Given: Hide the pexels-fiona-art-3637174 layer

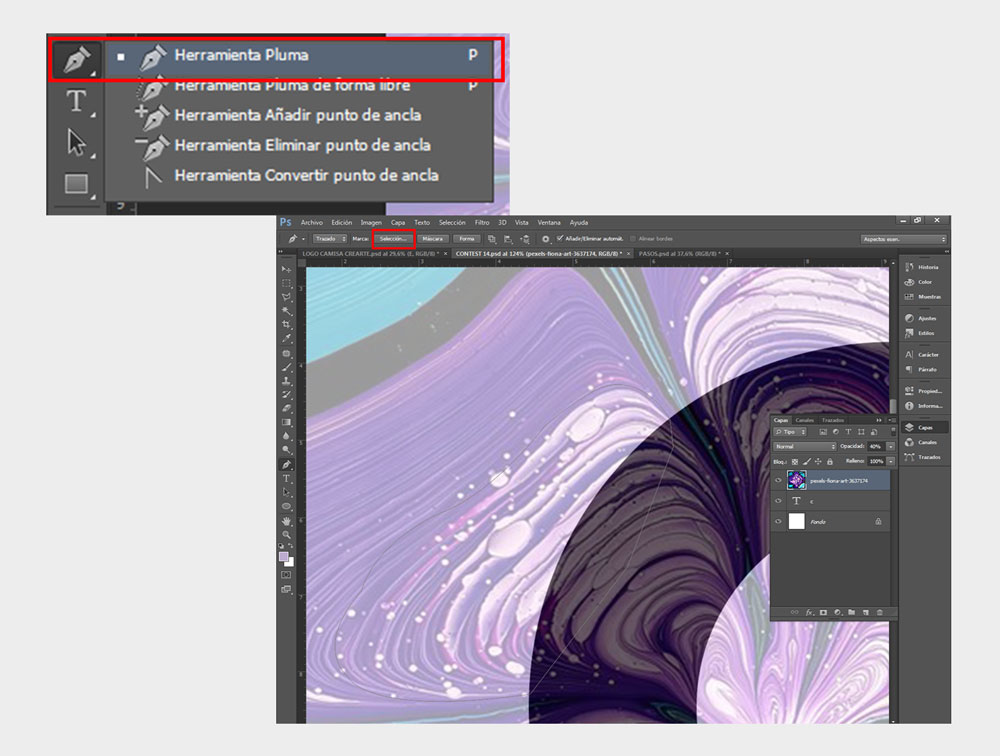Looking at the screenshot, I should tap(778, 480).
